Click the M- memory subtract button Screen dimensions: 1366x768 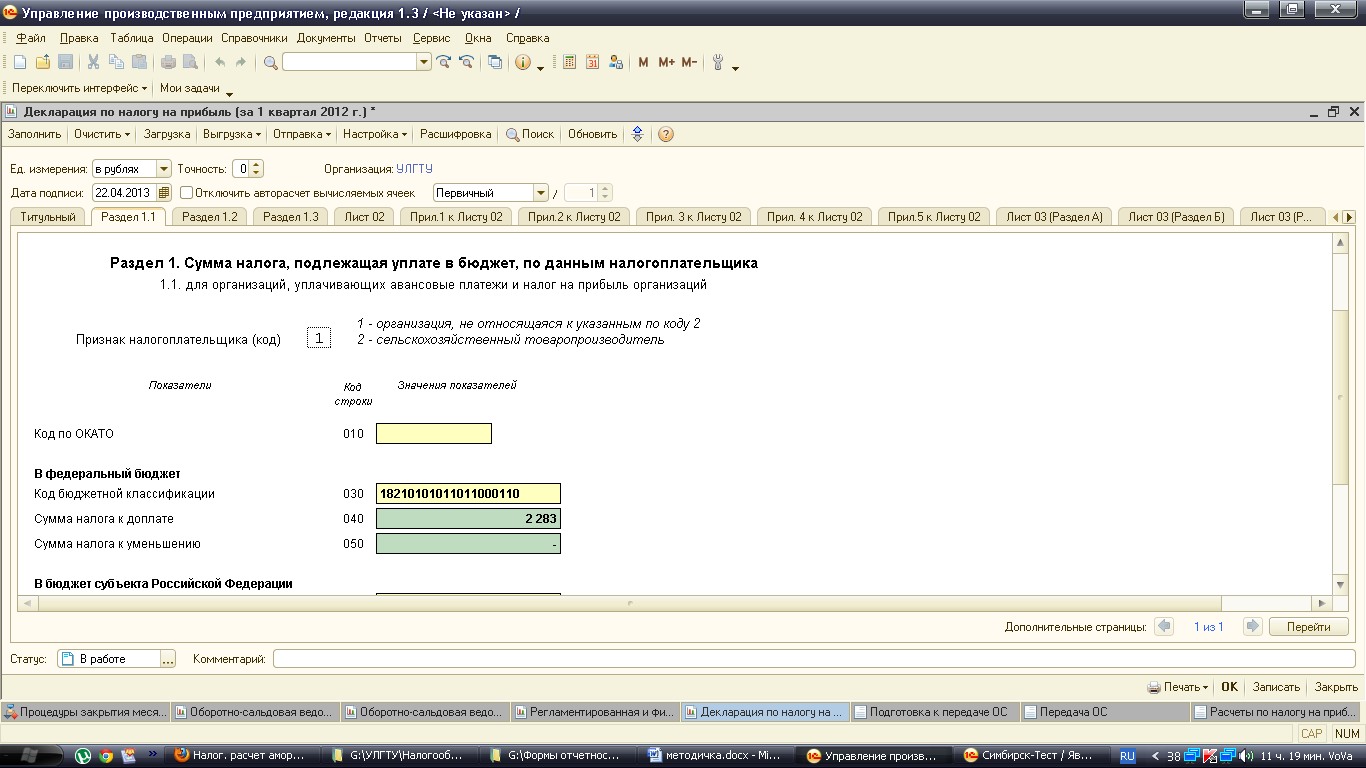click(x=689, y=62)
